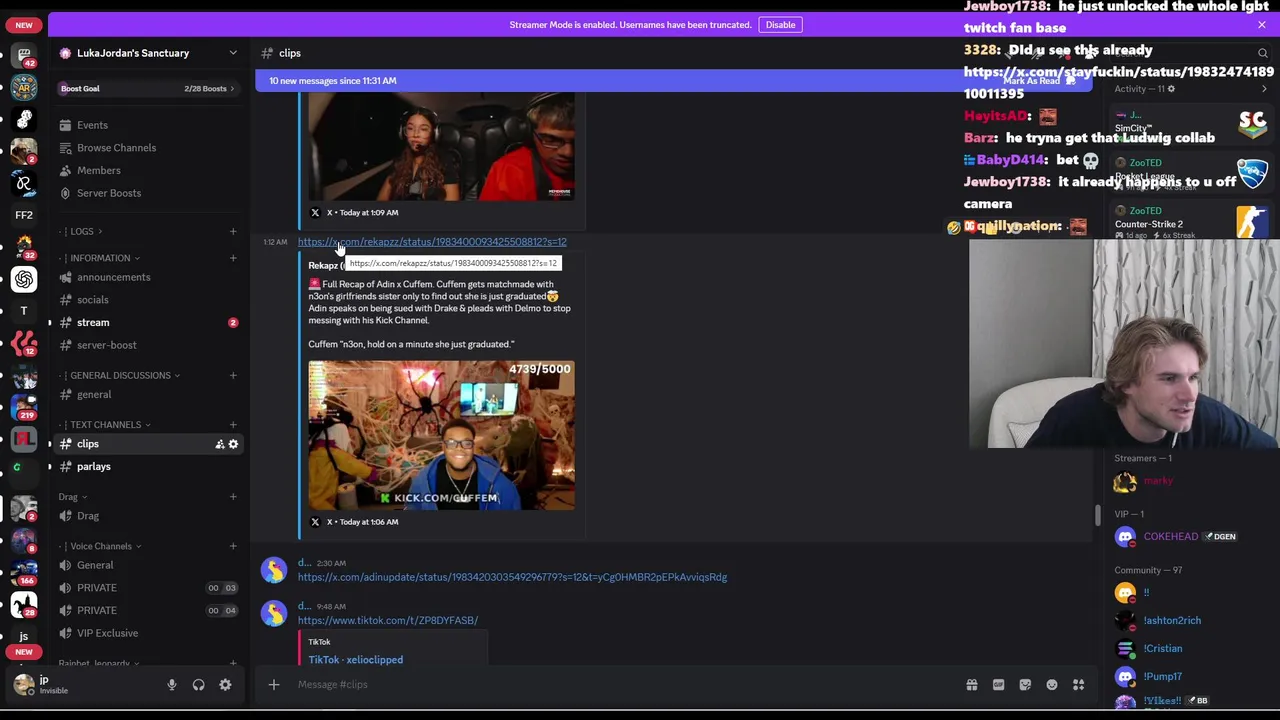Open the adinupdate x.com status link

point(512,577)
